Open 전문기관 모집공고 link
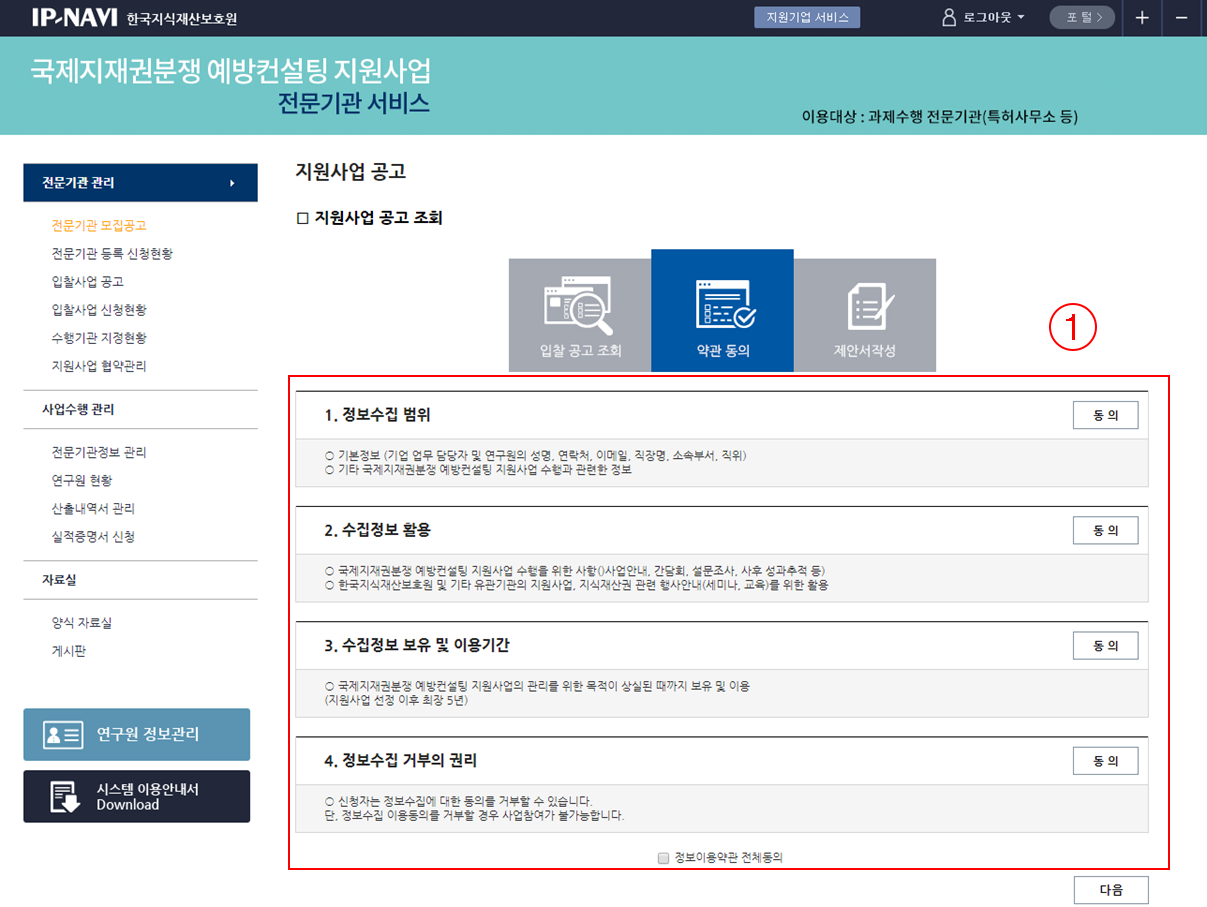The image size is (1207, 907). click(99, 226)
